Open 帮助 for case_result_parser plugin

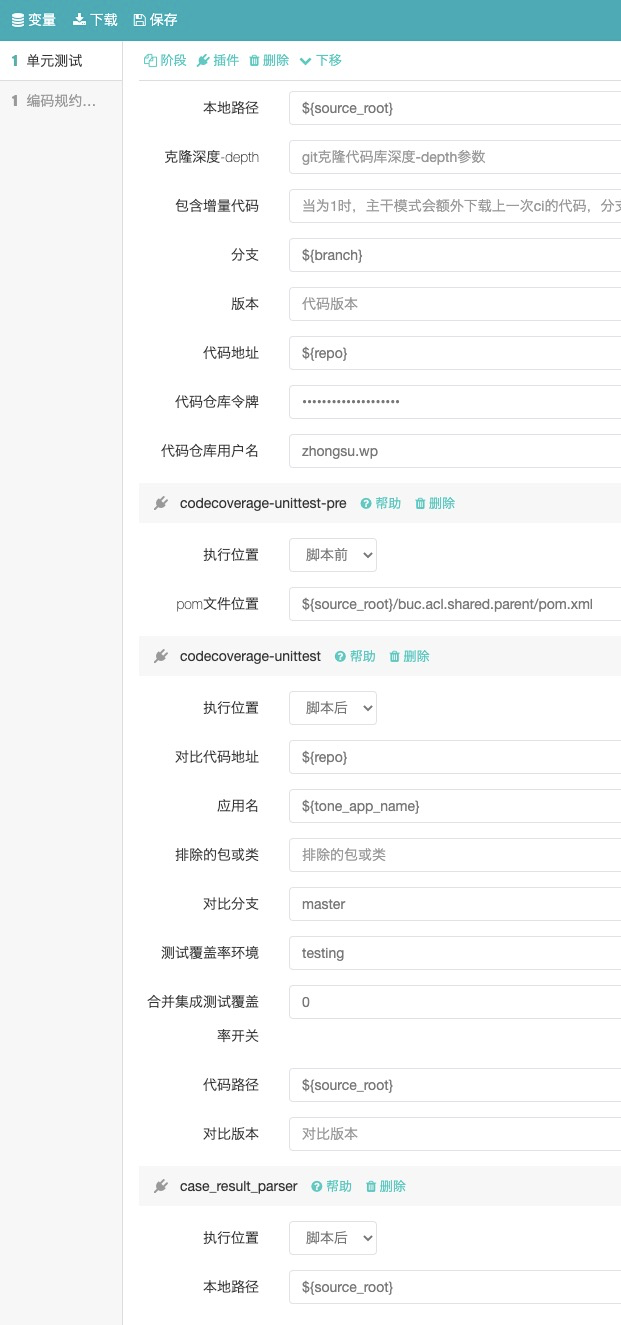point(331,1186)
